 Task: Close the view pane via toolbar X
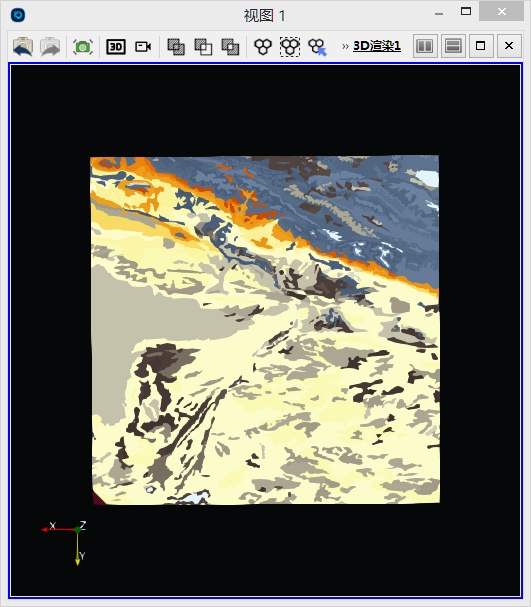click(x=509, y=46)
